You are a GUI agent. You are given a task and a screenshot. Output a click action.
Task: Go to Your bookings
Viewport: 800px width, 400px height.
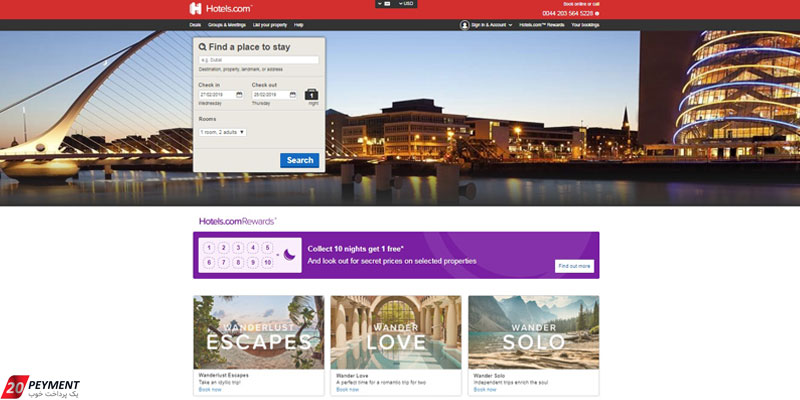(585, 25)
